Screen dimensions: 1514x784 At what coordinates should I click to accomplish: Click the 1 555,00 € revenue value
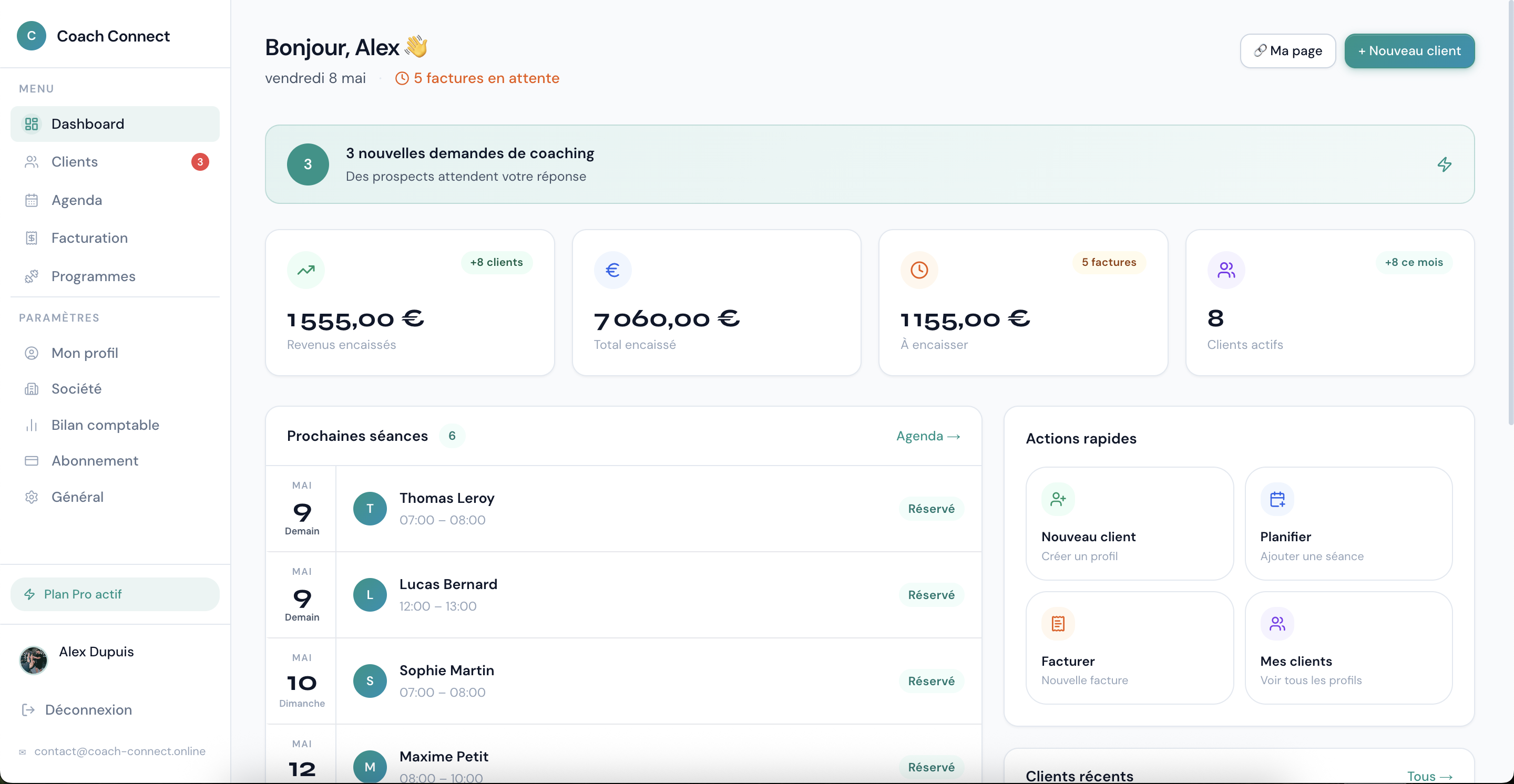355,319
